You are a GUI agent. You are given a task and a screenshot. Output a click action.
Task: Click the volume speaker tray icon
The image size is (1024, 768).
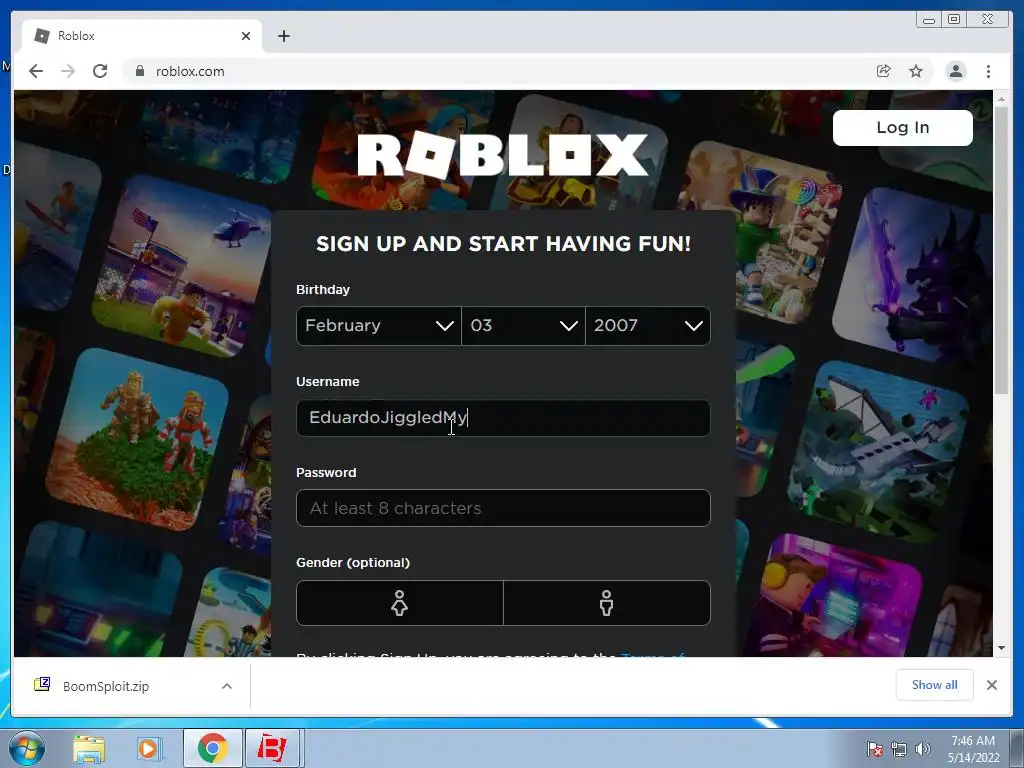(923, 748)
